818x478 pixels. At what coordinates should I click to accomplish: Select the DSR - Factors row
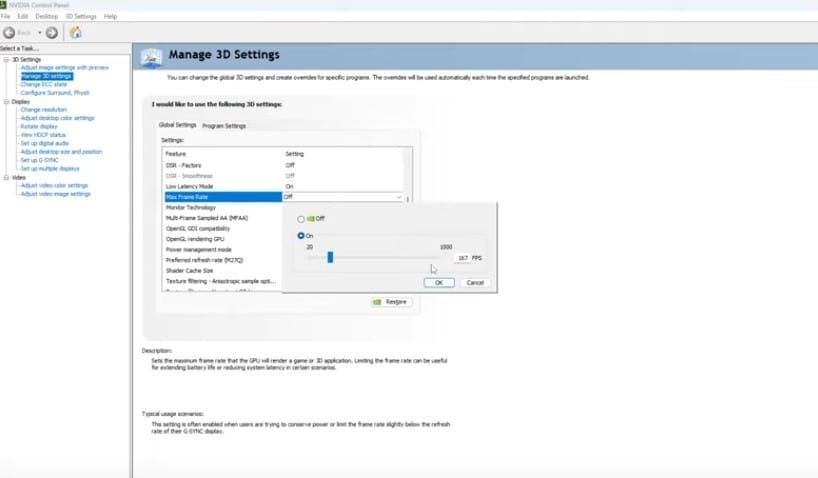284,165
